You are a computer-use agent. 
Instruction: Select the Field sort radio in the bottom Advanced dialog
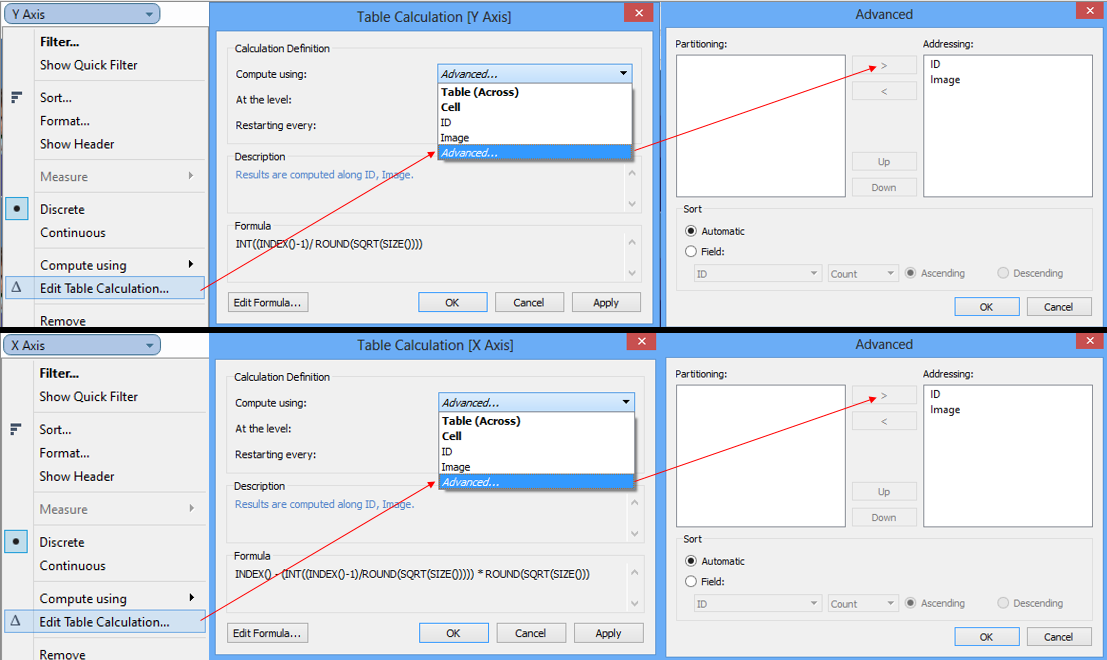[690, 582]
